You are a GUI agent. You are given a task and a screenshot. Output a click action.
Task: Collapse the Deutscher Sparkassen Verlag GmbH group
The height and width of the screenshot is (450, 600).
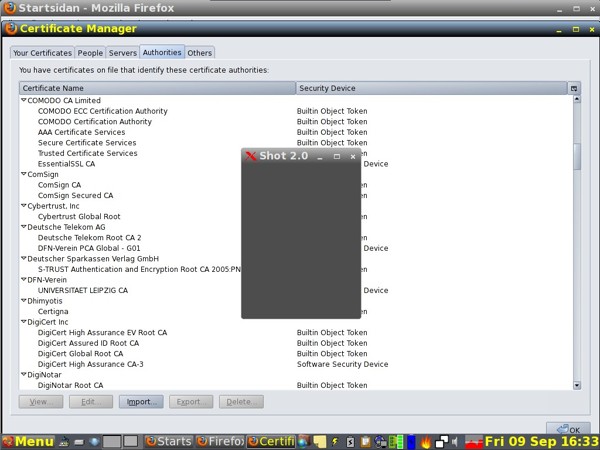(x=24, y=258)
